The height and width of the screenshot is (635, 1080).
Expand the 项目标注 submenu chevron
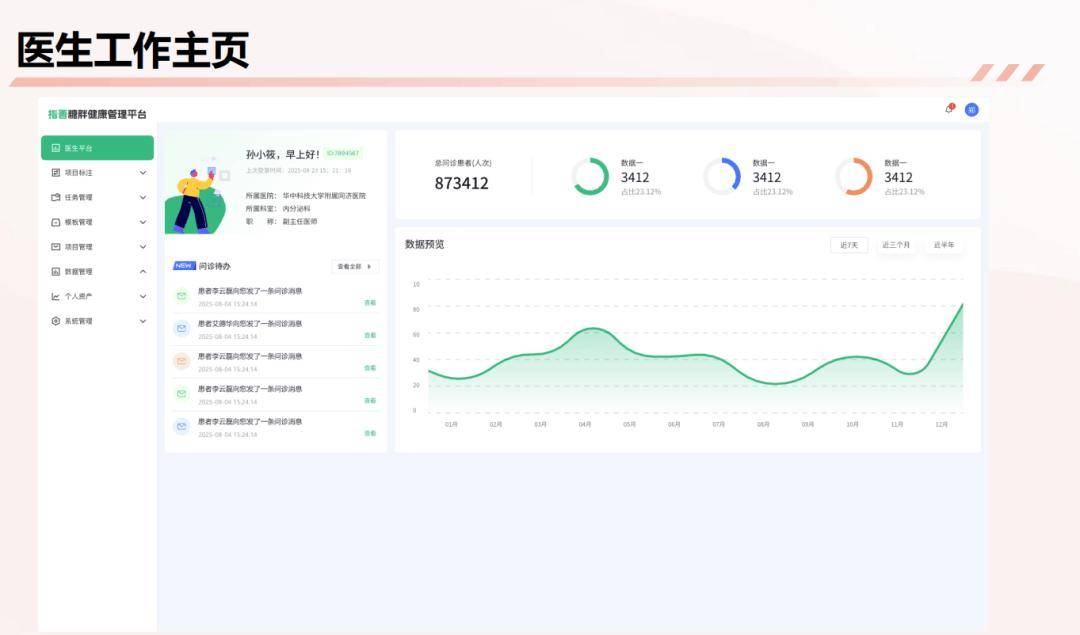tap(141, 172)
